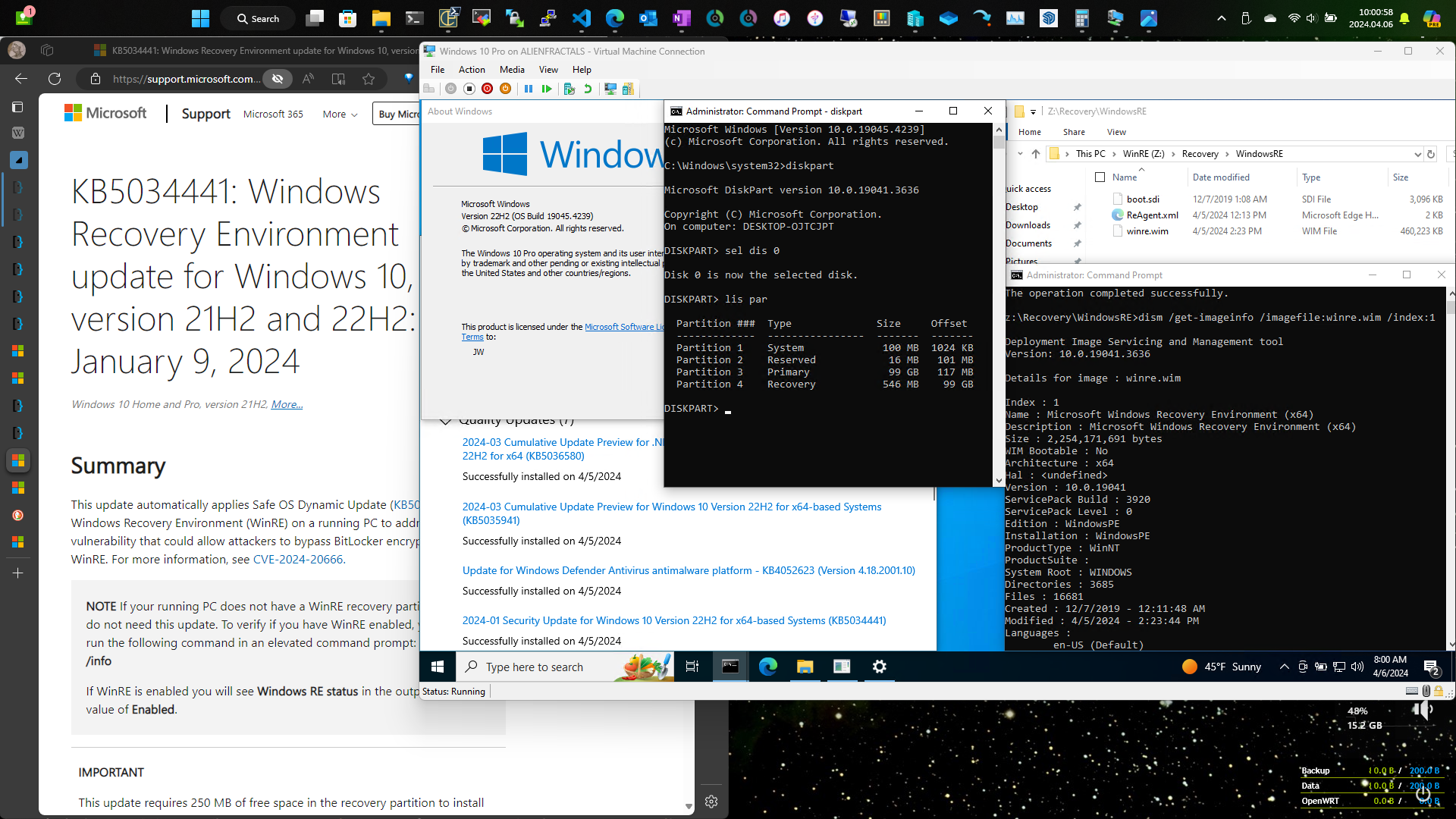Create a VM checkpoint from the toolbar
Screen dimensions: 1456x819
click(570, 89)
